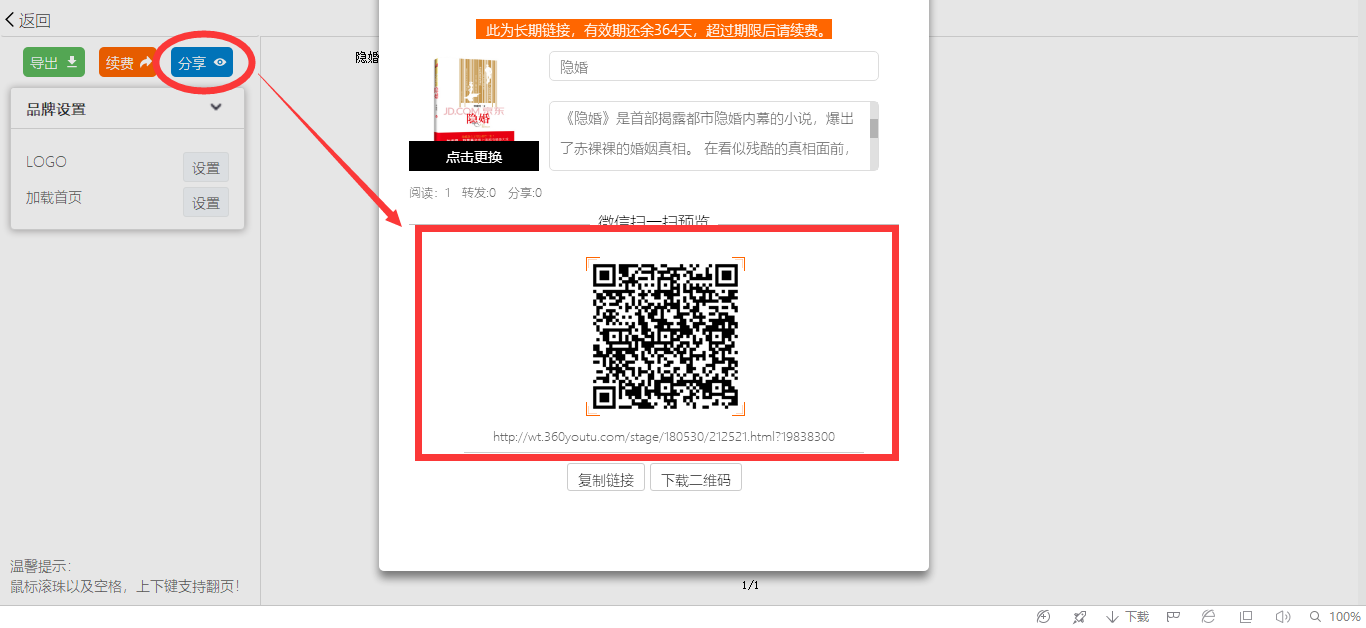
Task: Click the 分享:0 share count text
Action: (x=525, y=193)
